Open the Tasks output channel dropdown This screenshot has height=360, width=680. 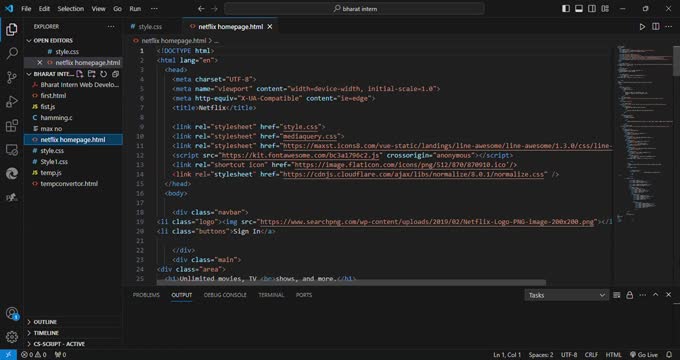point(566,295)
